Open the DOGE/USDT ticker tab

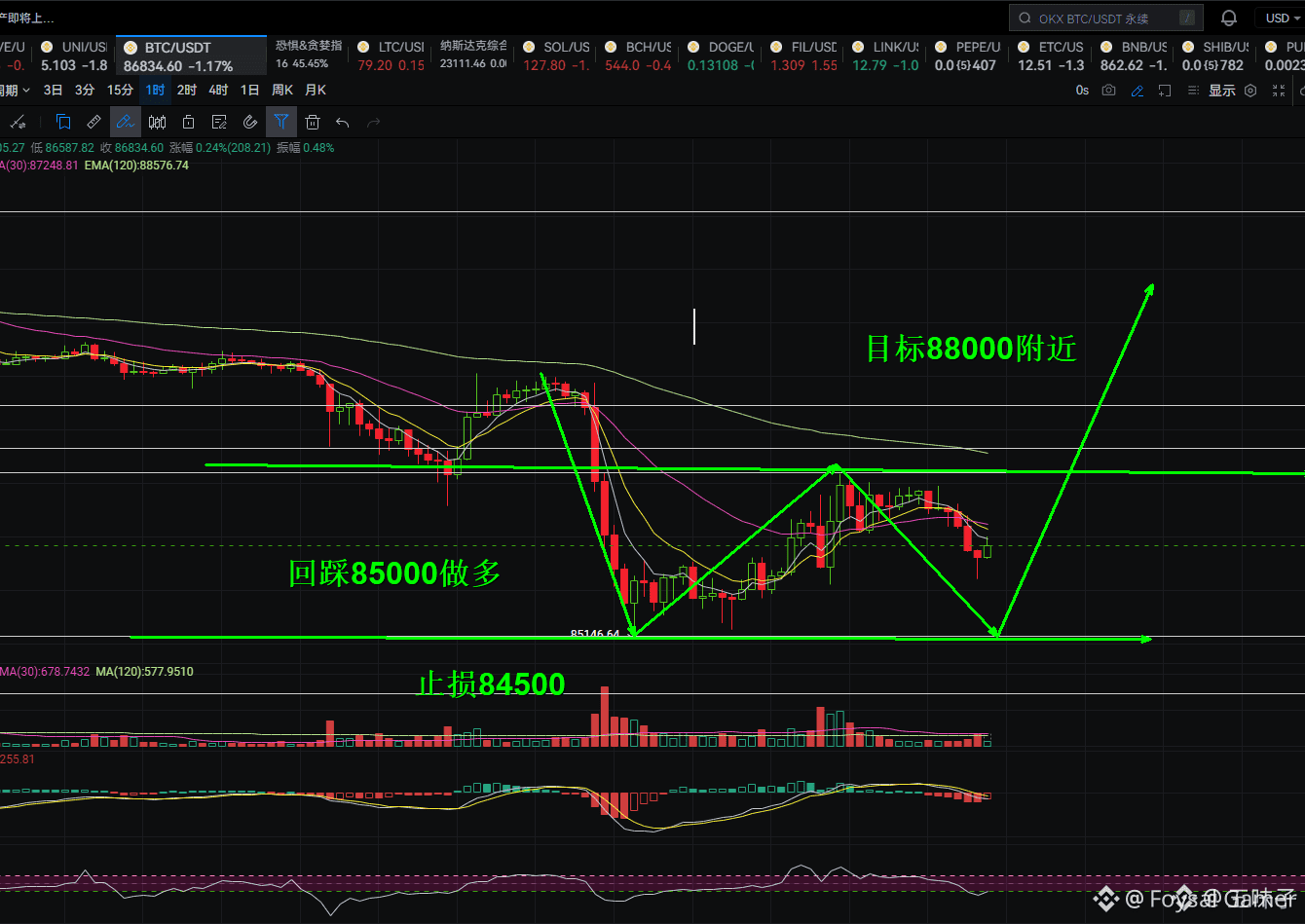pos(720,55)
